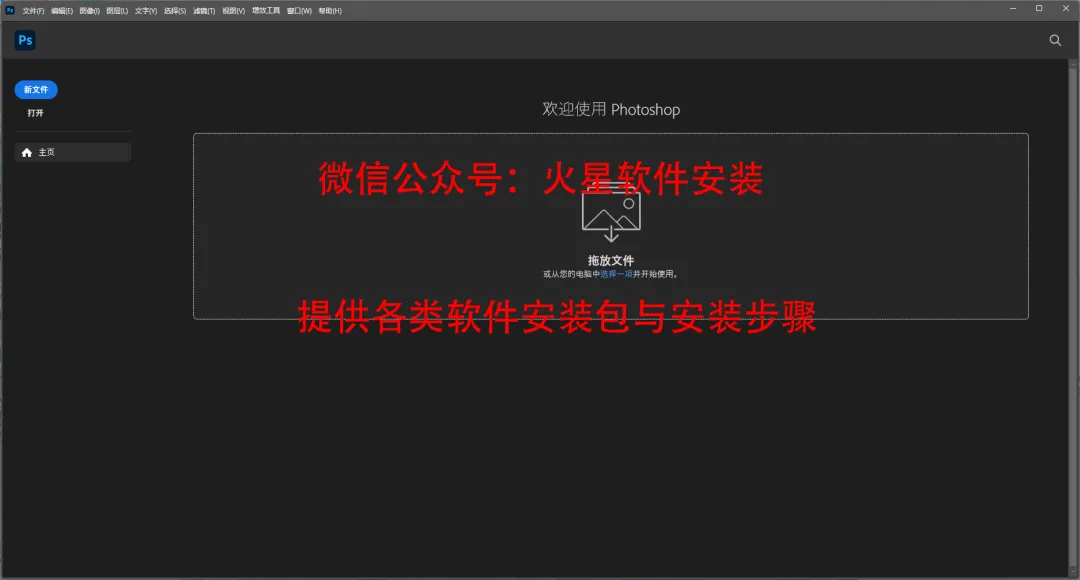Click the 拖放文件 text
Viewport: 1080px width, 580px height.
tap(611, 260)
